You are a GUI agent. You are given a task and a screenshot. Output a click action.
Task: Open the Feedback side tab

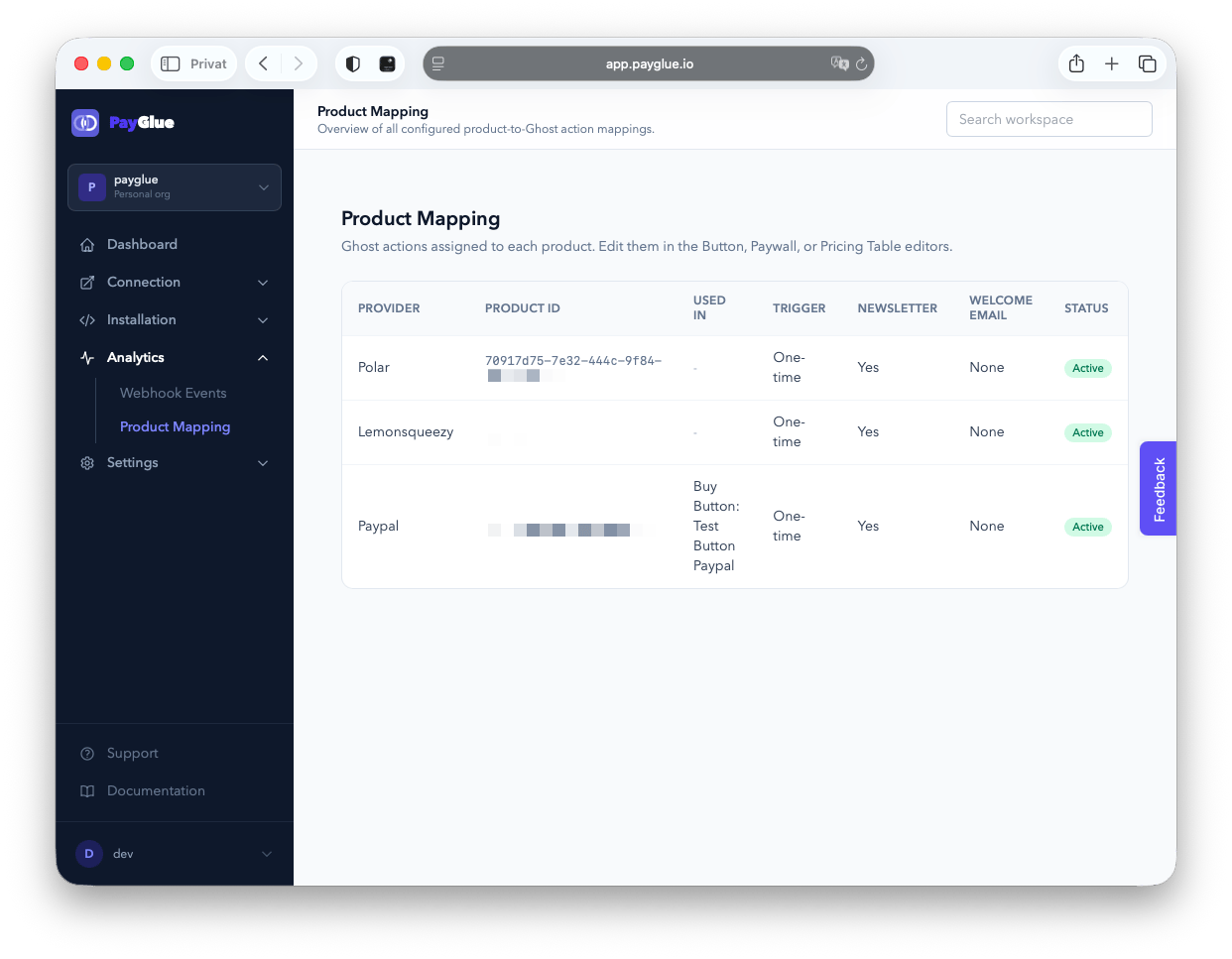click(x=1159, y=489)
